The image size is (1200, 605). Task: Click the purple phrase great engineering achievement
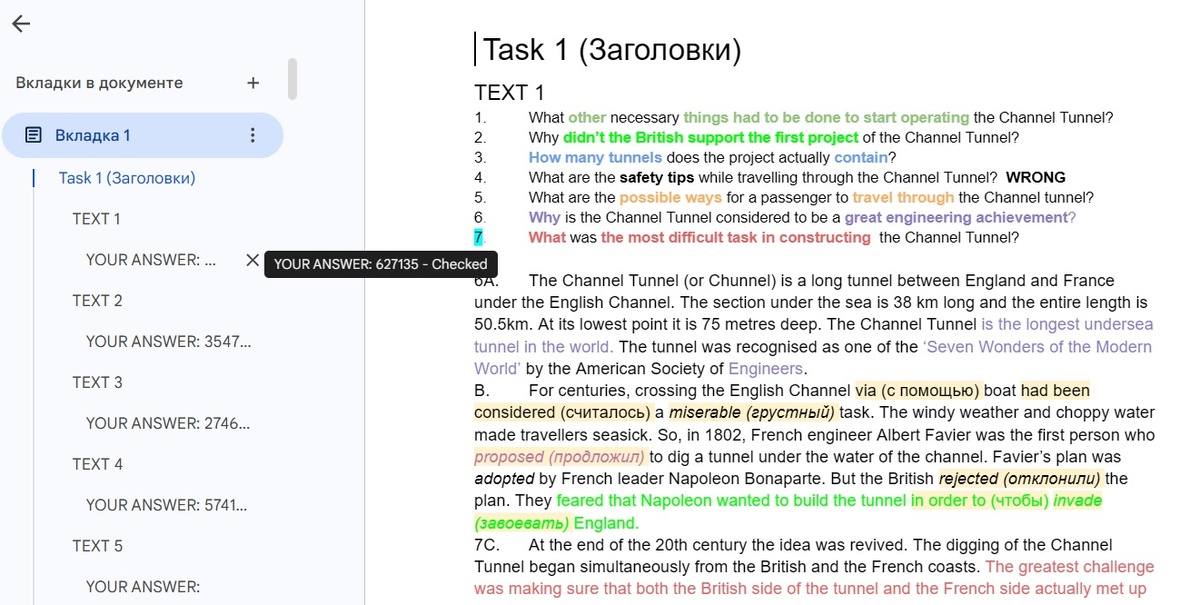956,218
